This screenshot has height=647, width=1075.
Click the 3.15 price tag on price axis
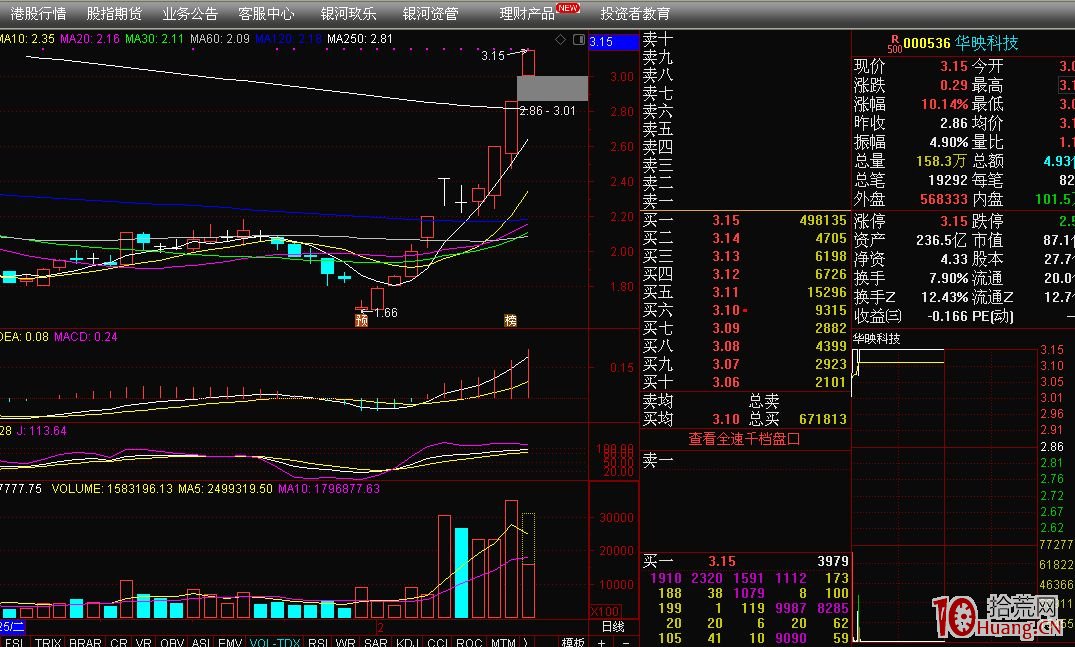[x=614, y=42]
